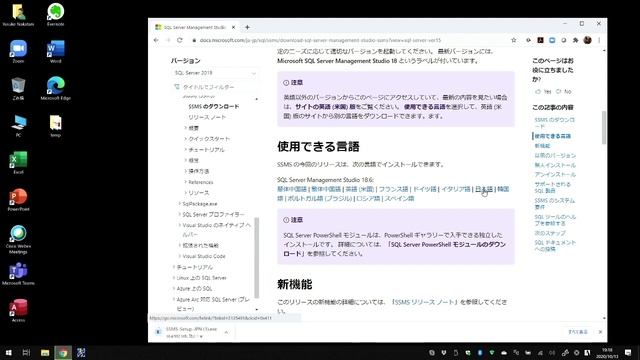
Task: Go back using Chrome's back arrow
Action: click(156, 40)
